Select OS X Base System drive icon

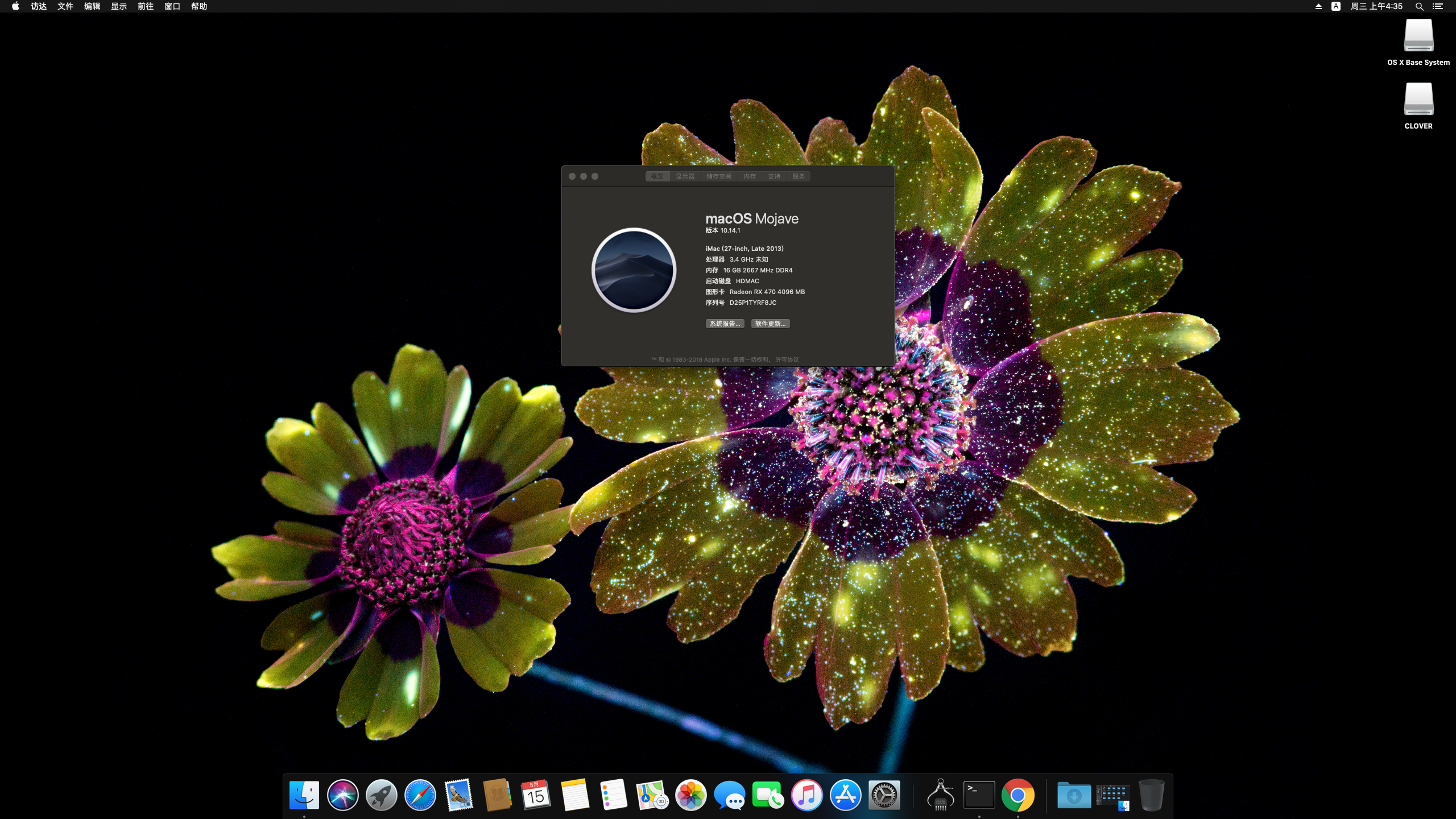point(1418,35)
